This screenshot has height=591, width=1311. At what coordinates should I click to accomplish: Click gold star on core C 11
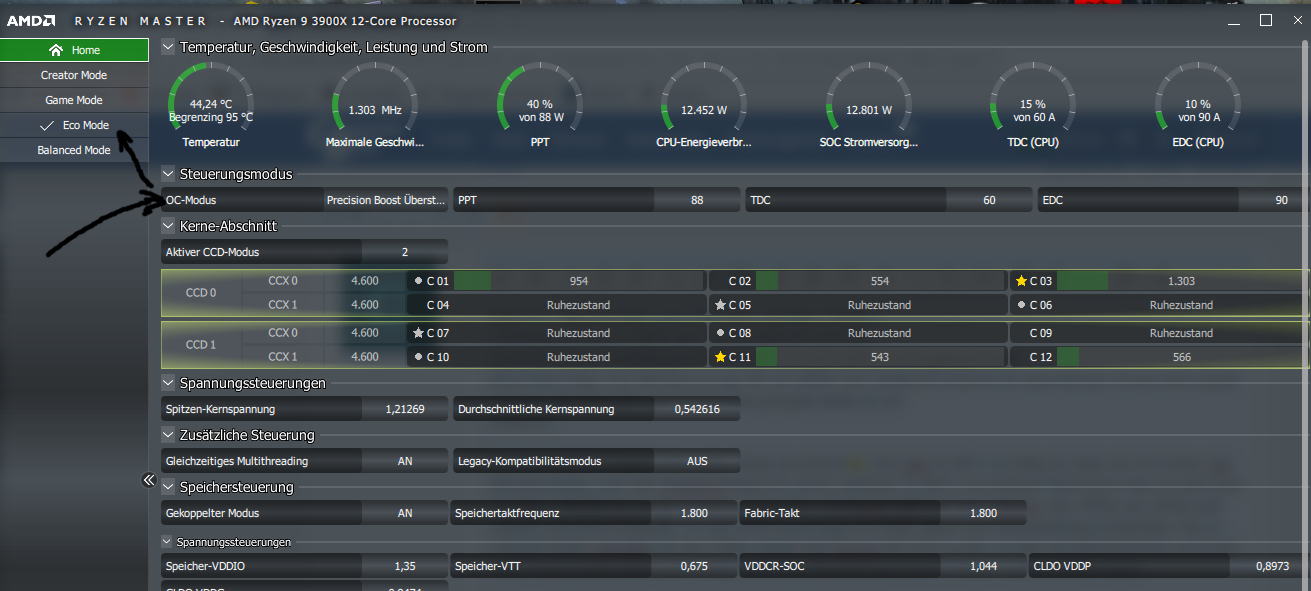tap(719, 357)
